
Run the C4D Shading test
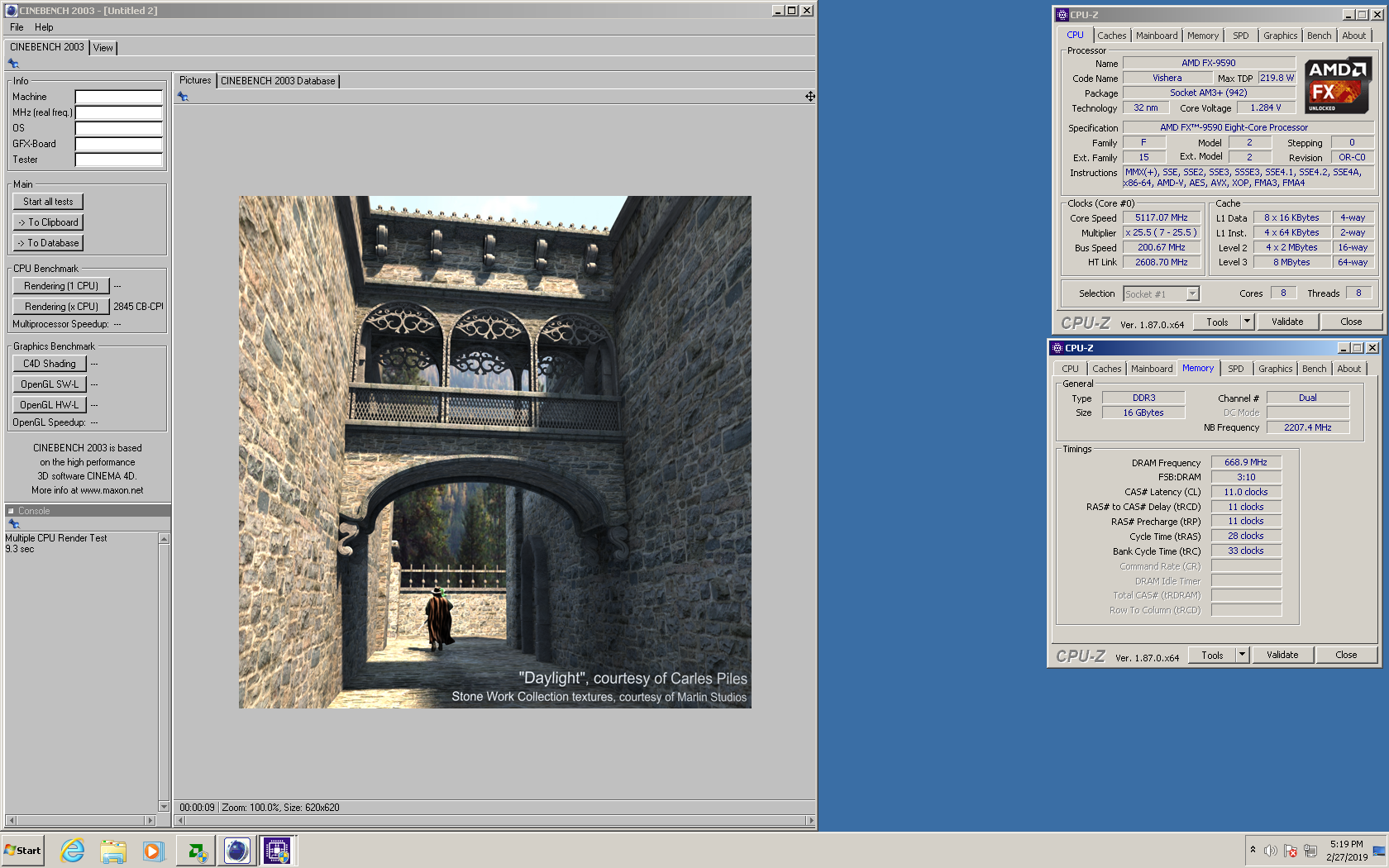[50, 364]
